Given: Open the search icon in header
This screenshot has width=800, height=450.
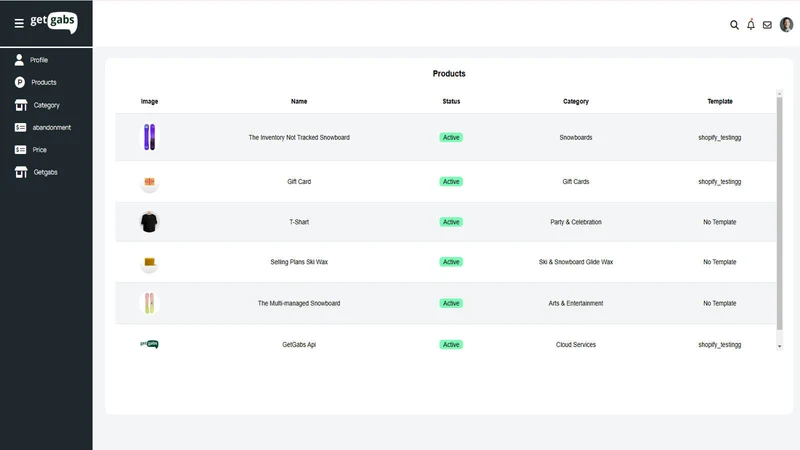Looking at the screenshot, I should pos(734,24).
